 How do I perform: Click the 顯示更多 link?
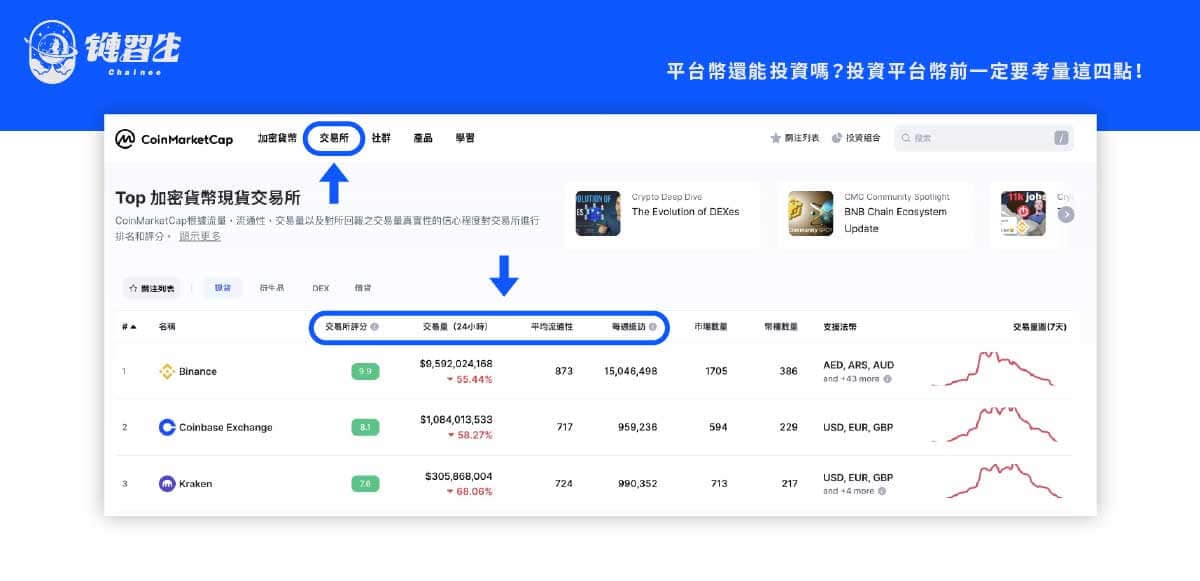[x=200, y=236]
